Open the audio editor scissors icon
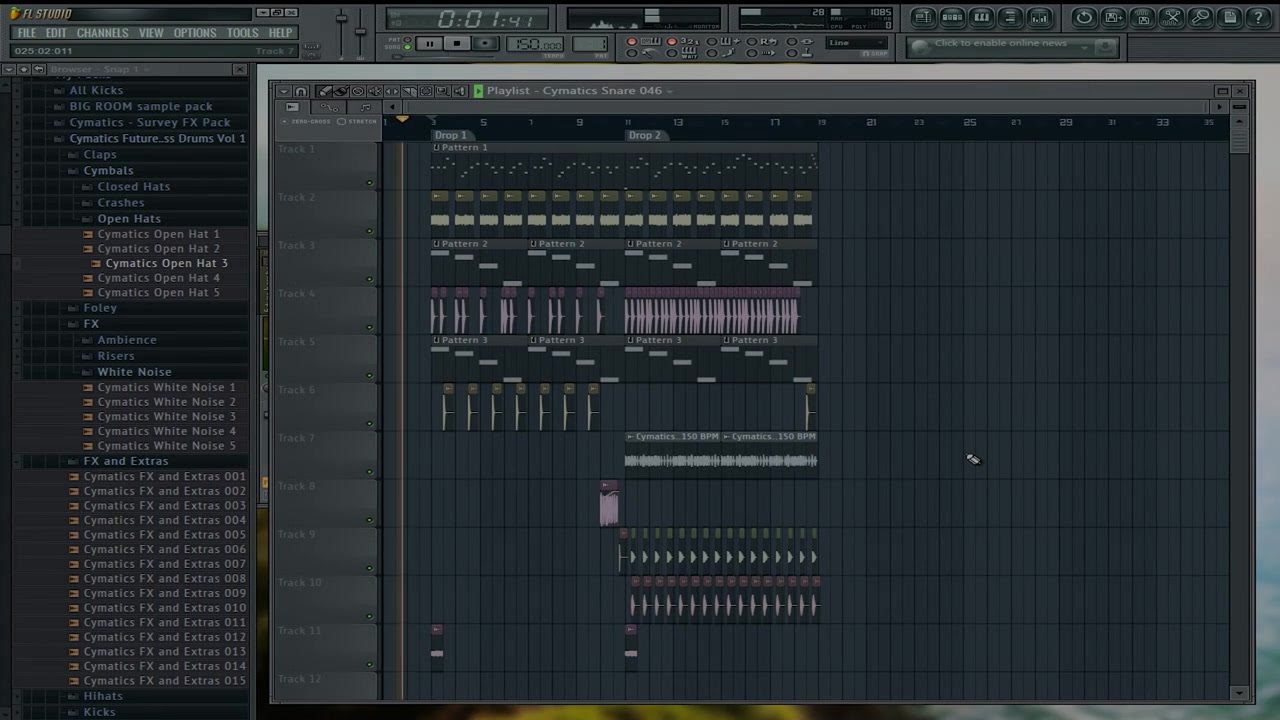1280x720 pixels. tap(1171, 18)
